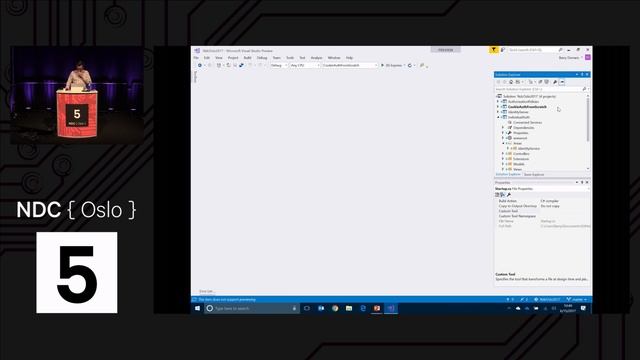Viewport: 640px width, 360px height.
Task: Expand the Dependencies node
Action: pyautogui.click(x=503, y=128)
